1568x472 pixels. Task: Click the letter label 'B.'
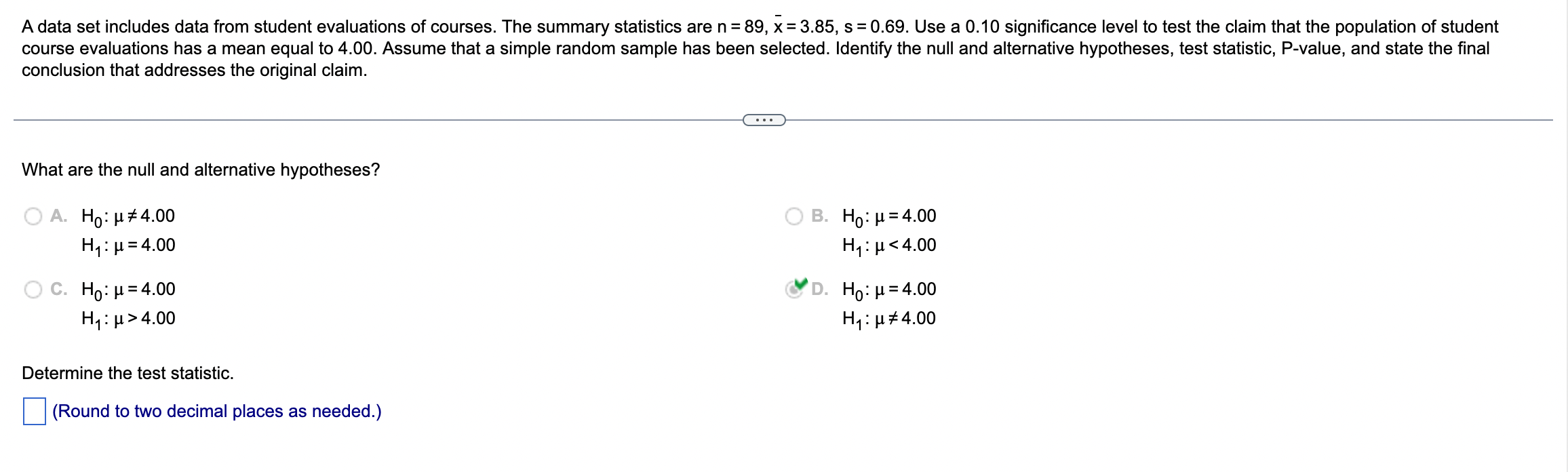pos(820,216)
